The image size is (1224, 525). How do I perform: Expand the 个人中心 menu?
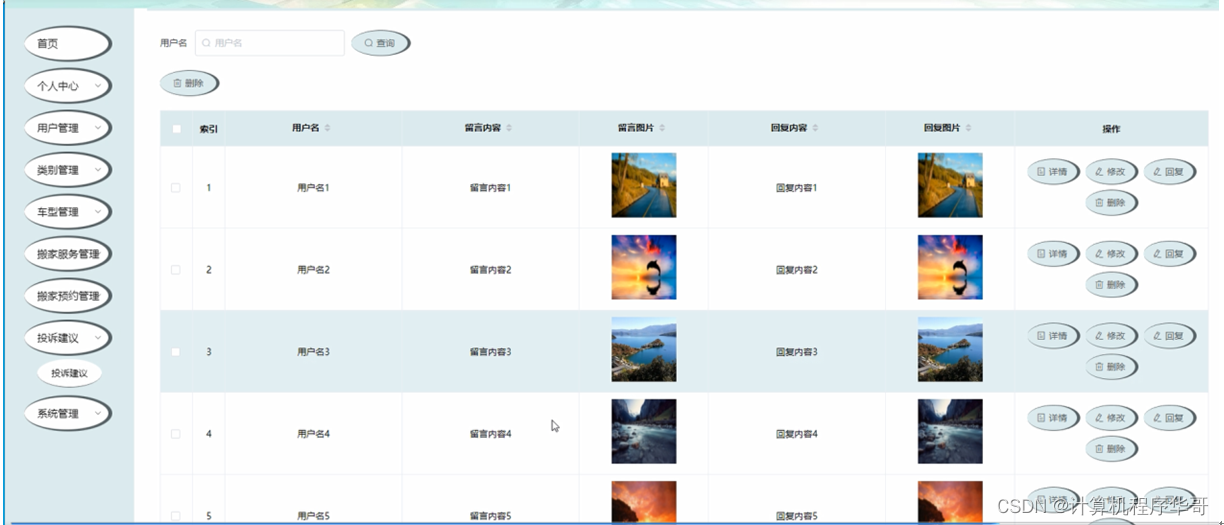click(x=67, y=86)
